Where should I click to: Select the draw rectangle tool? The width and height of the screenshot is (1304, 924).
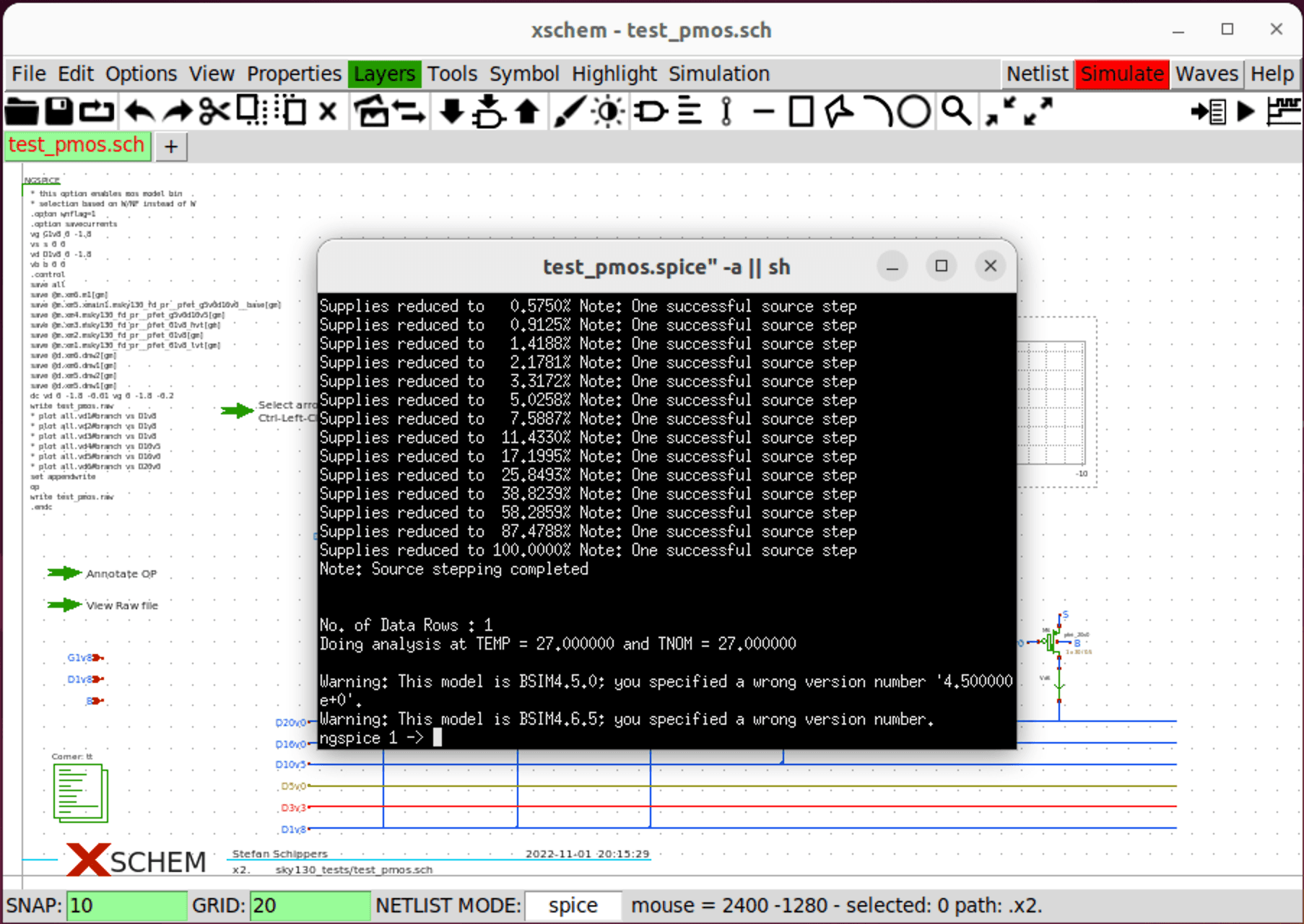[x=801, y=112]
